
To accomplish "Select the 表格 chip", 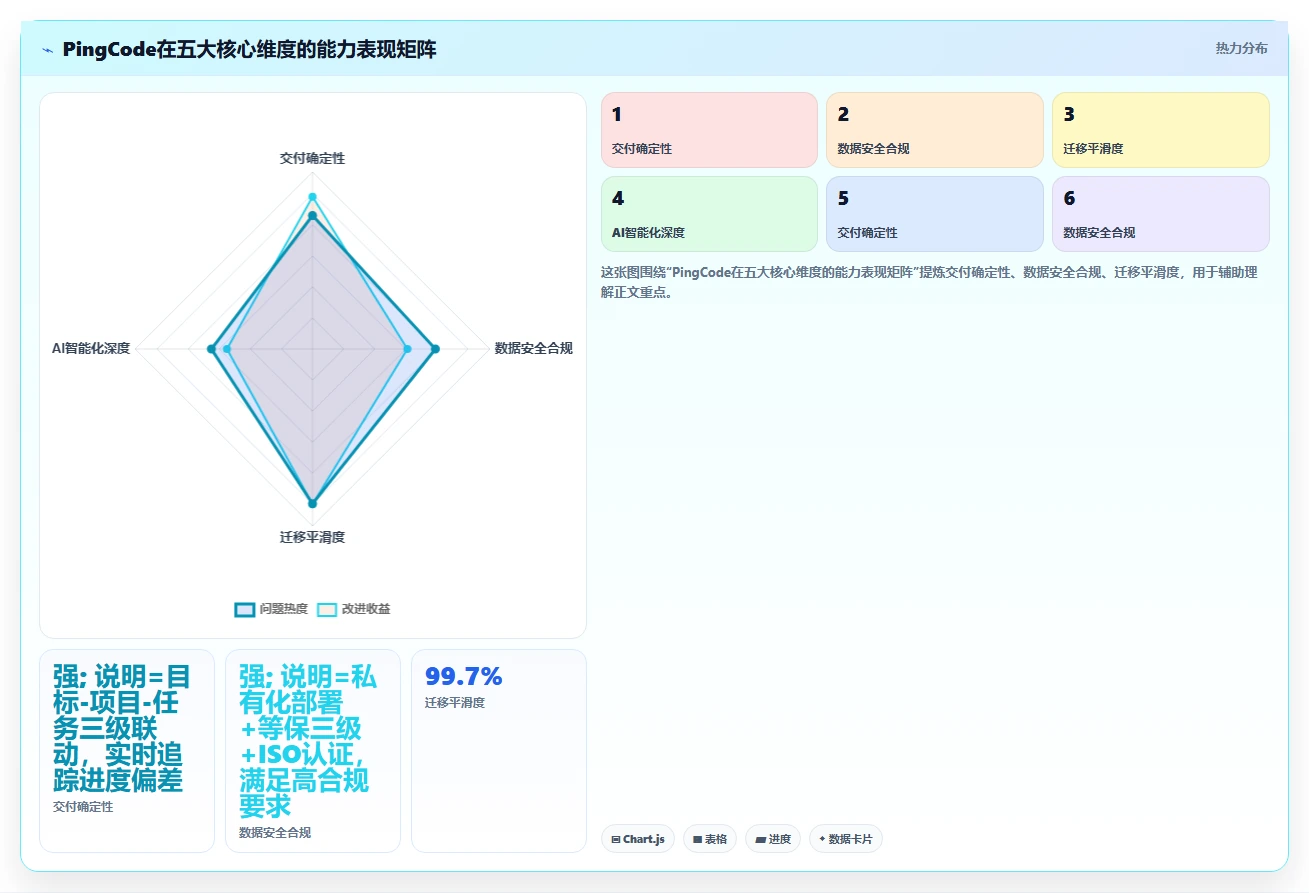I will pyautogui.click(x=710, y=839).
